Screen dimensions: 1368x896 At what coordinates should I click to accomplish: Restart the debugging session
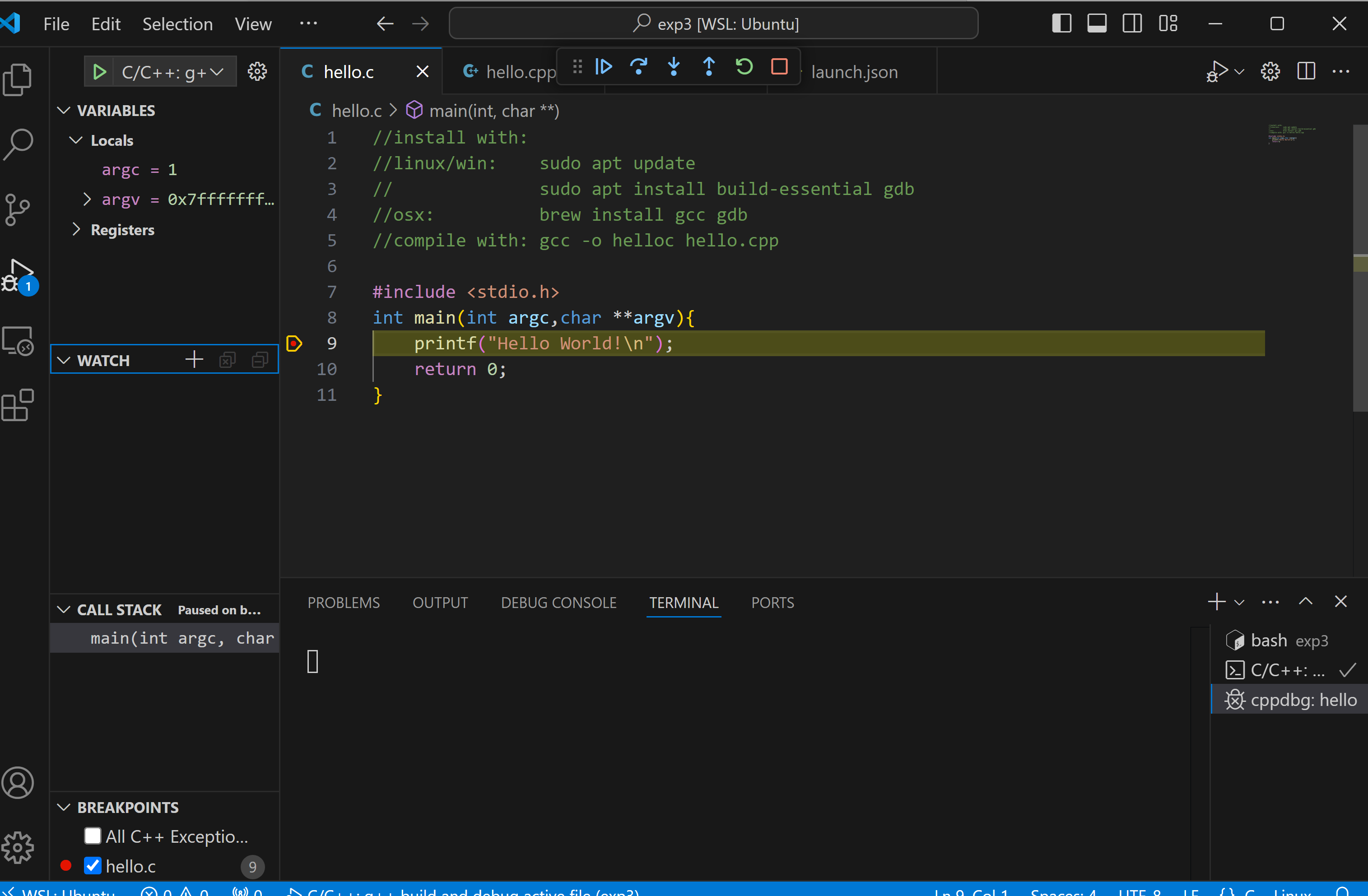pos(744,67)
